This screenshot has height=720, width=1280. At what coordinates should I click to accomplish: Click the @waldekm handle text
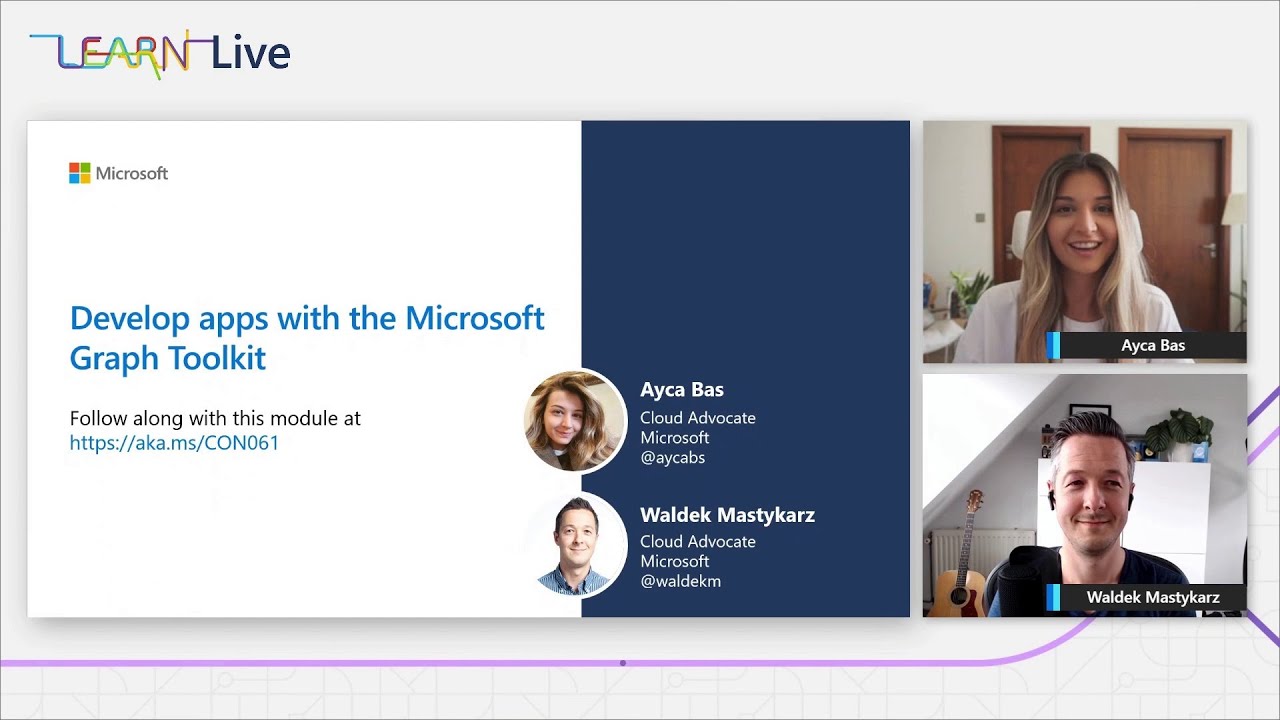point(680,581)
